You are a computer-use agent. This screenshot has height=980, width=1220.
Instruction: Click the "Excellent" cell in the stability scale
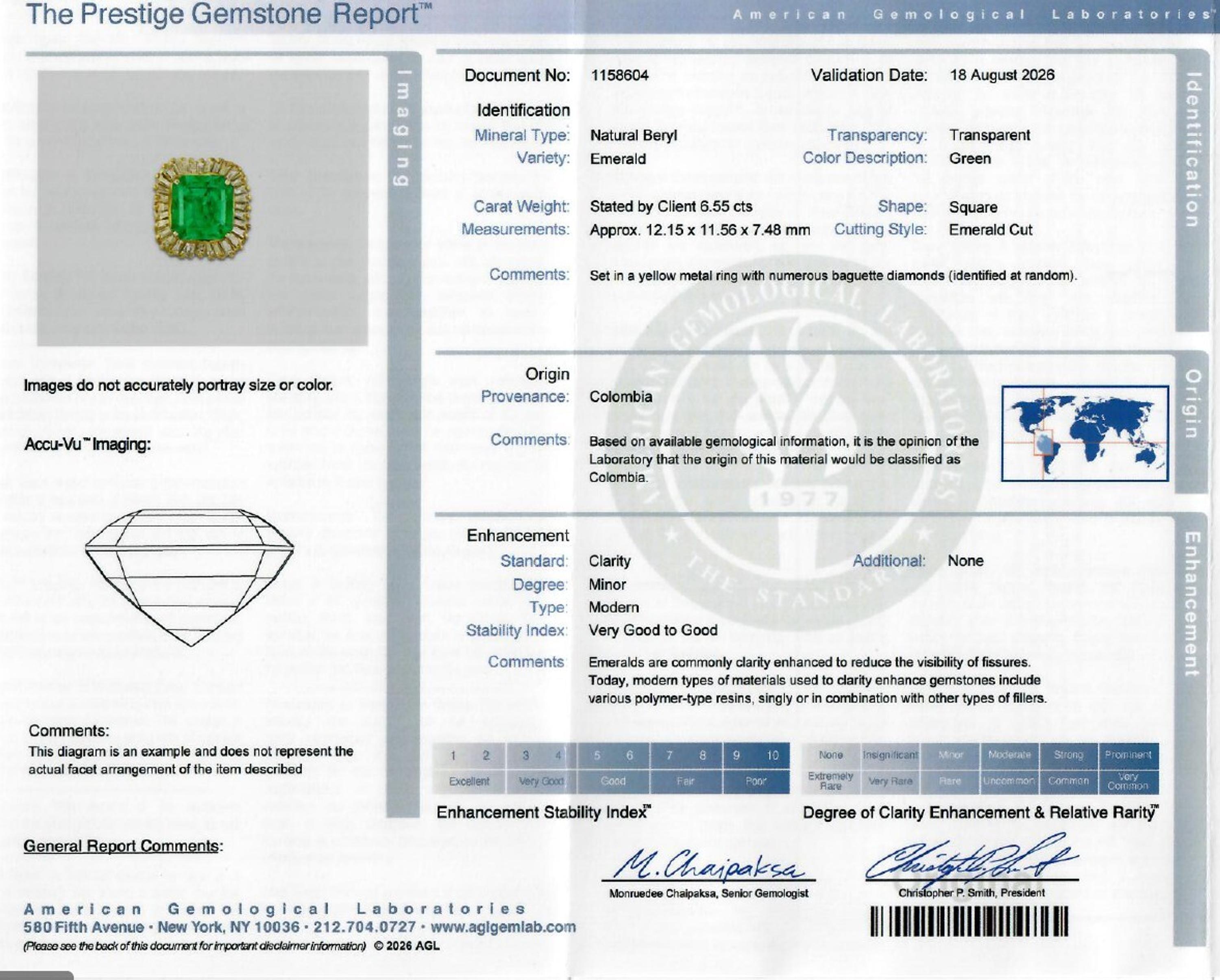click(x=469, y=782)
